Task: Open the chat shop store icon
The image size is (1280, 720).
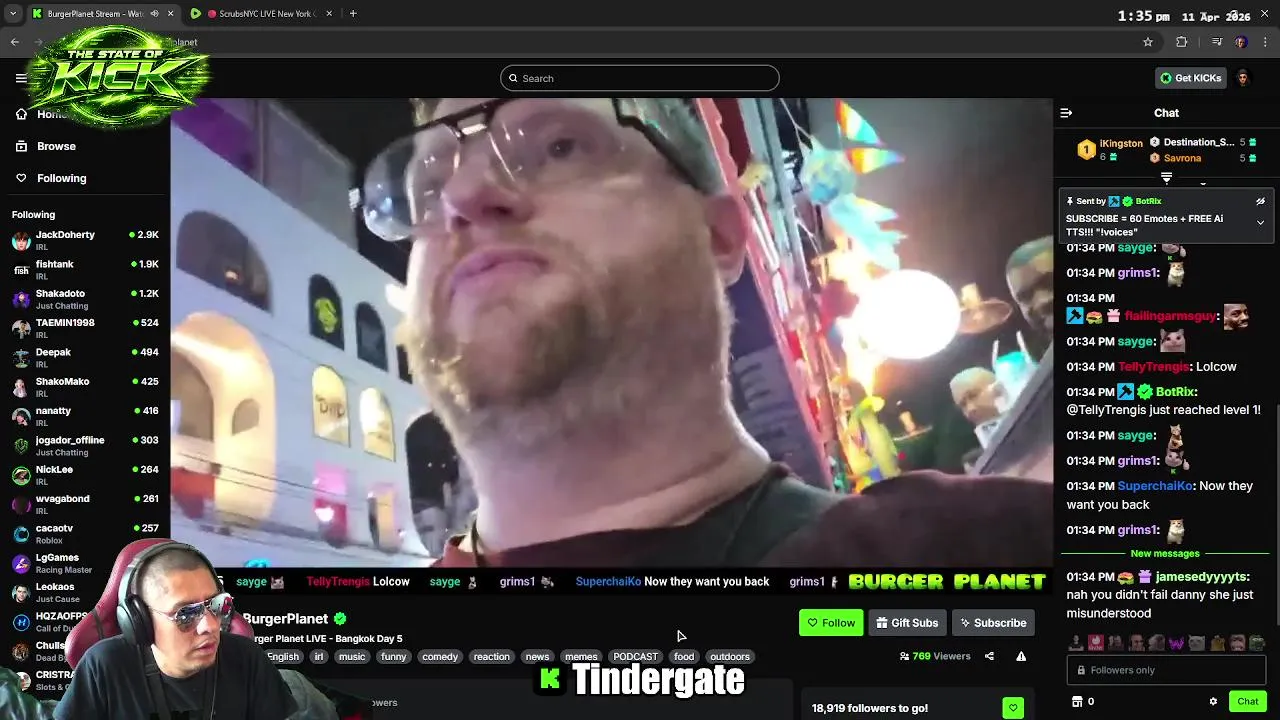Action: [1077, 702]
